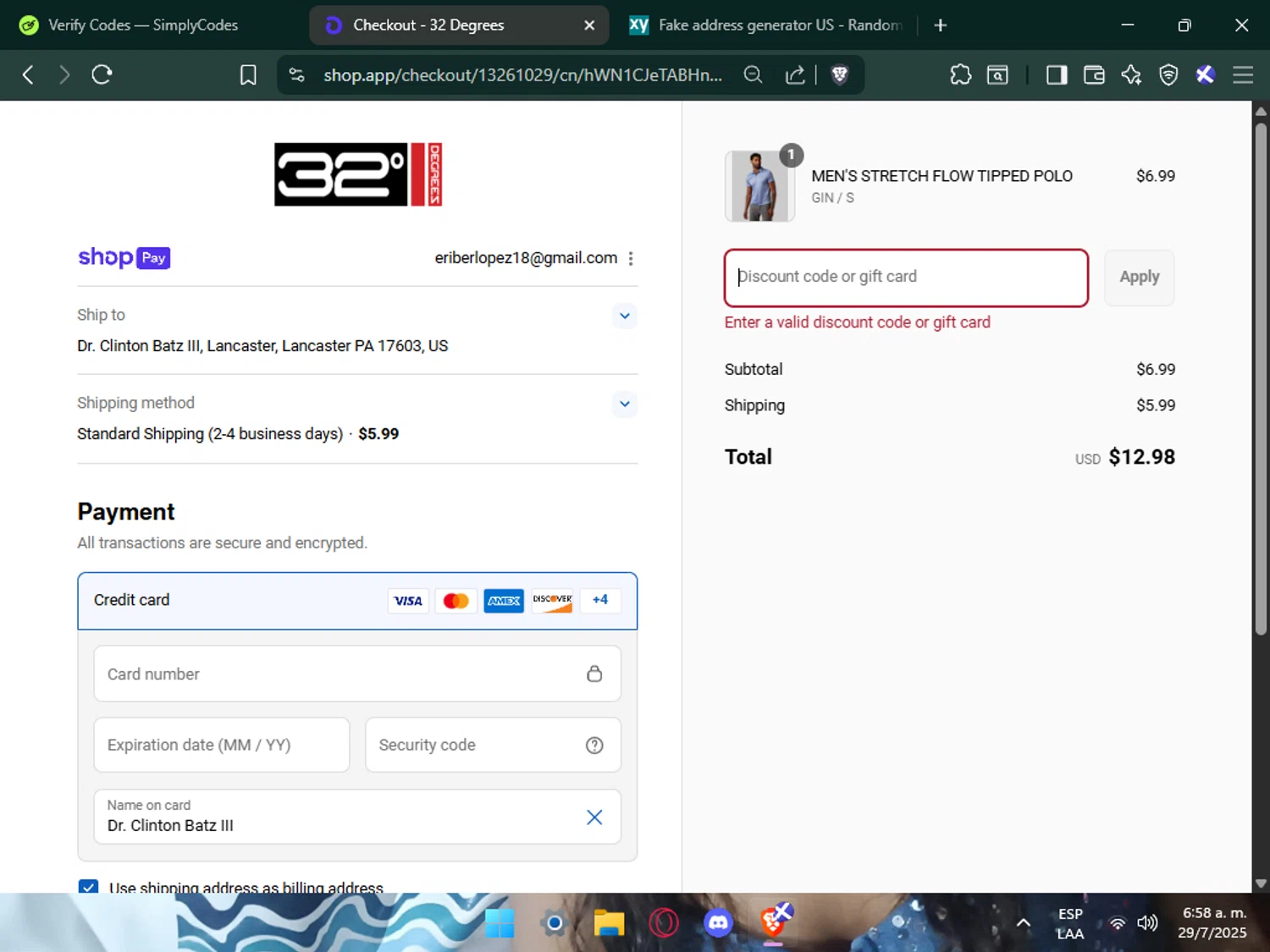Open the Wi-Fi network icon
Screen dimensions: 1270x952
coord(1118,923)
